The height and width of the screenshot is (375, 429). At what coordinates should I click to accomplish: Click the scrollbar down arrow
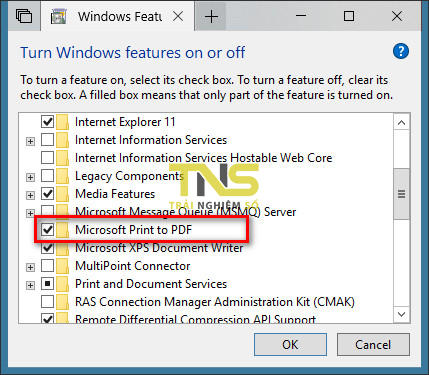pos(402,314)
